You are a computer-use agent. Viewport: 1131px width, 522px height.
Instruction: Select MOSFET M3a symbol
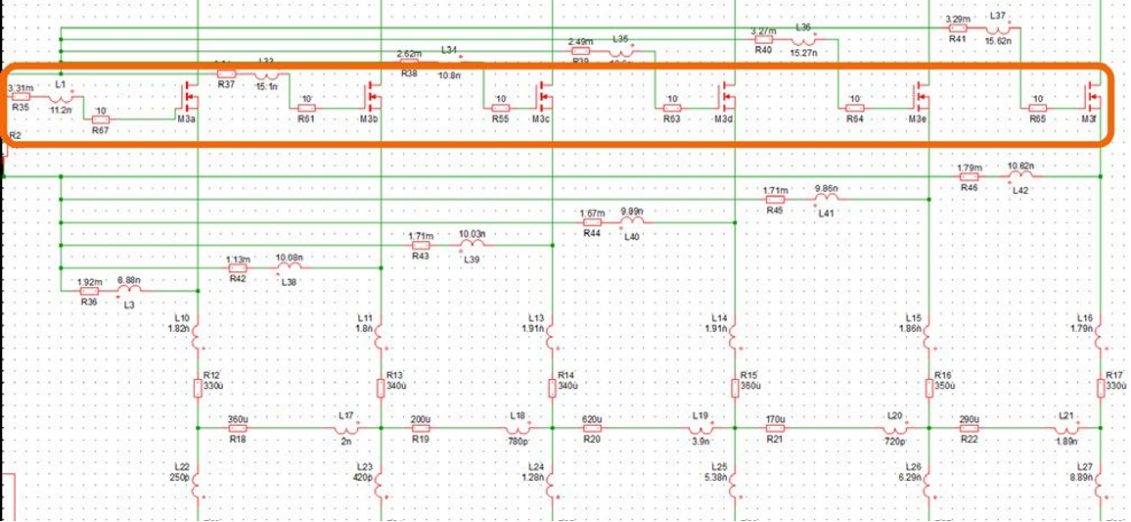click(190, 97)
